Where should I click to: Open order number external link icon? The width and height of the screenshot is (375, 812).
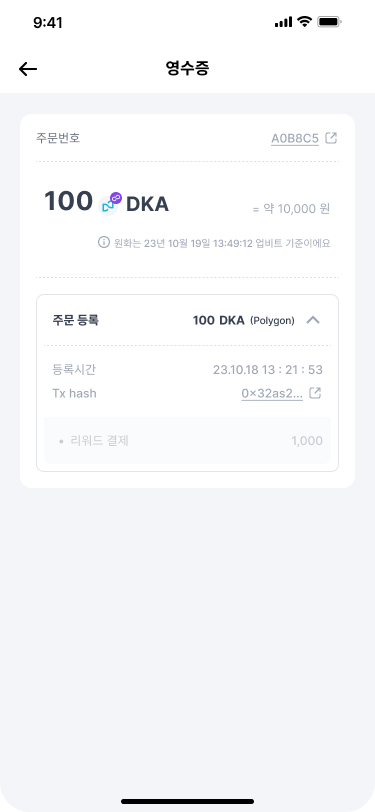(331, 138)
